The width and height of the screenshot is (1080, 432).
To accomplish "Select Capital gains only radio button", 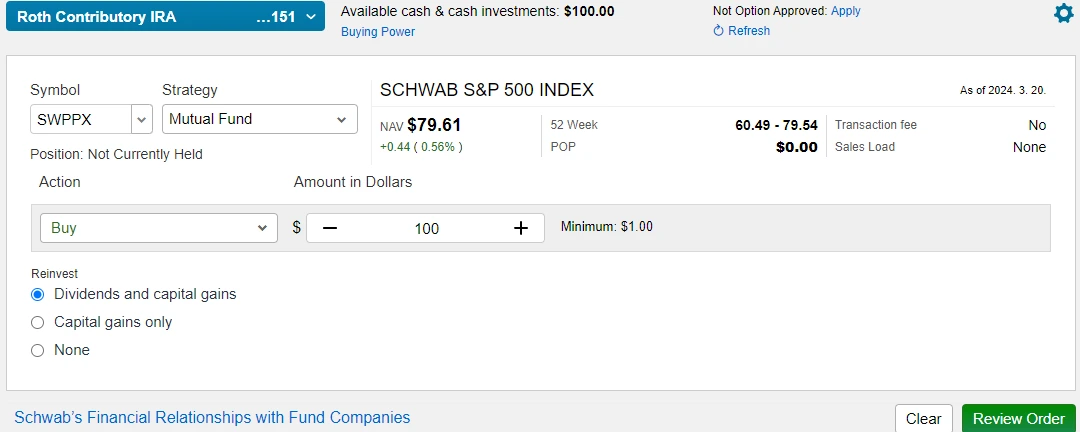I will tap(38, 323).
